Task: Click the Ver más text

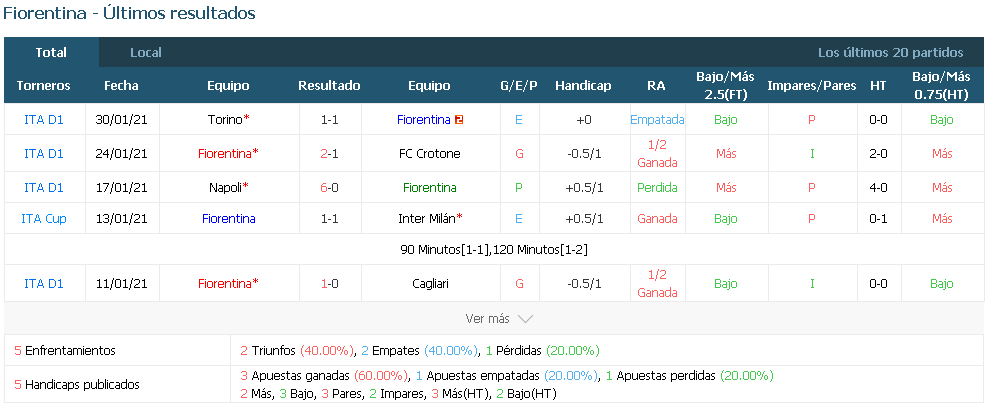Action: coord(487,319)
